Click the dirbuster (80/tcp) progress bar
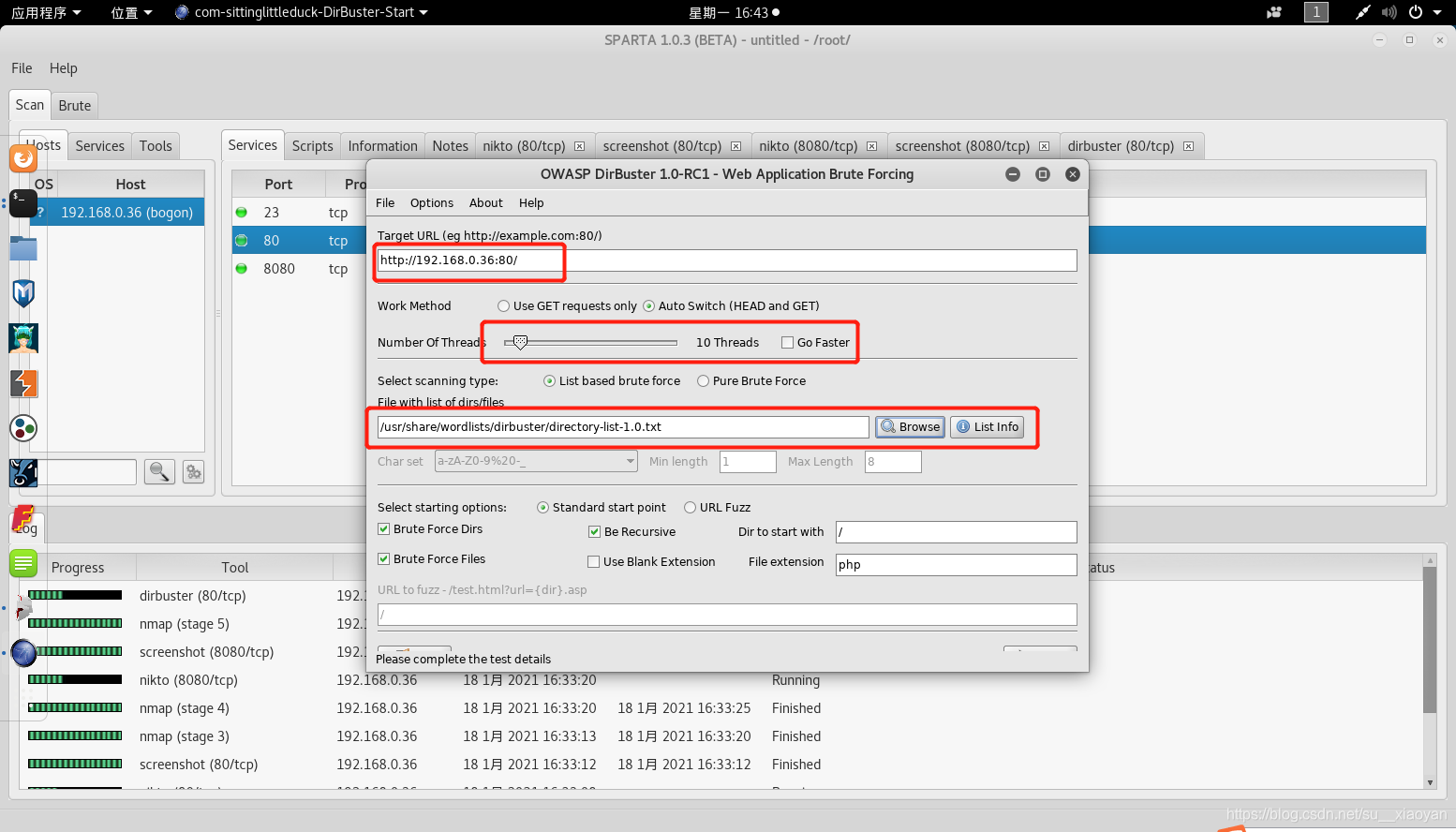Screen dimensions: 1456x832 (75, 595)
